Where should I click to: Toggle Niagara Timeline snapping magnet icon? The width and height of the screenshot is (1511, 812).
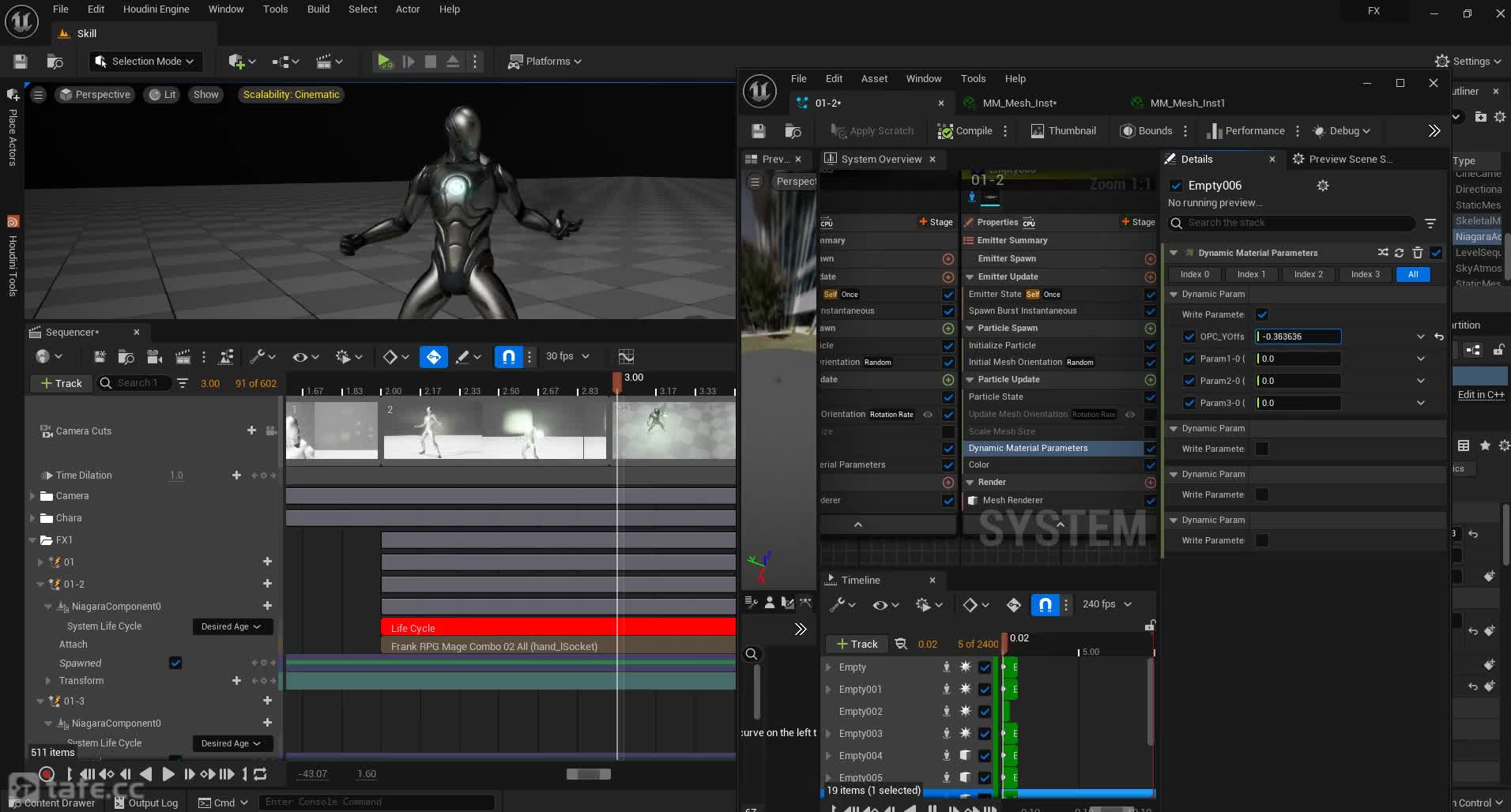click(x=1045, y=605)
